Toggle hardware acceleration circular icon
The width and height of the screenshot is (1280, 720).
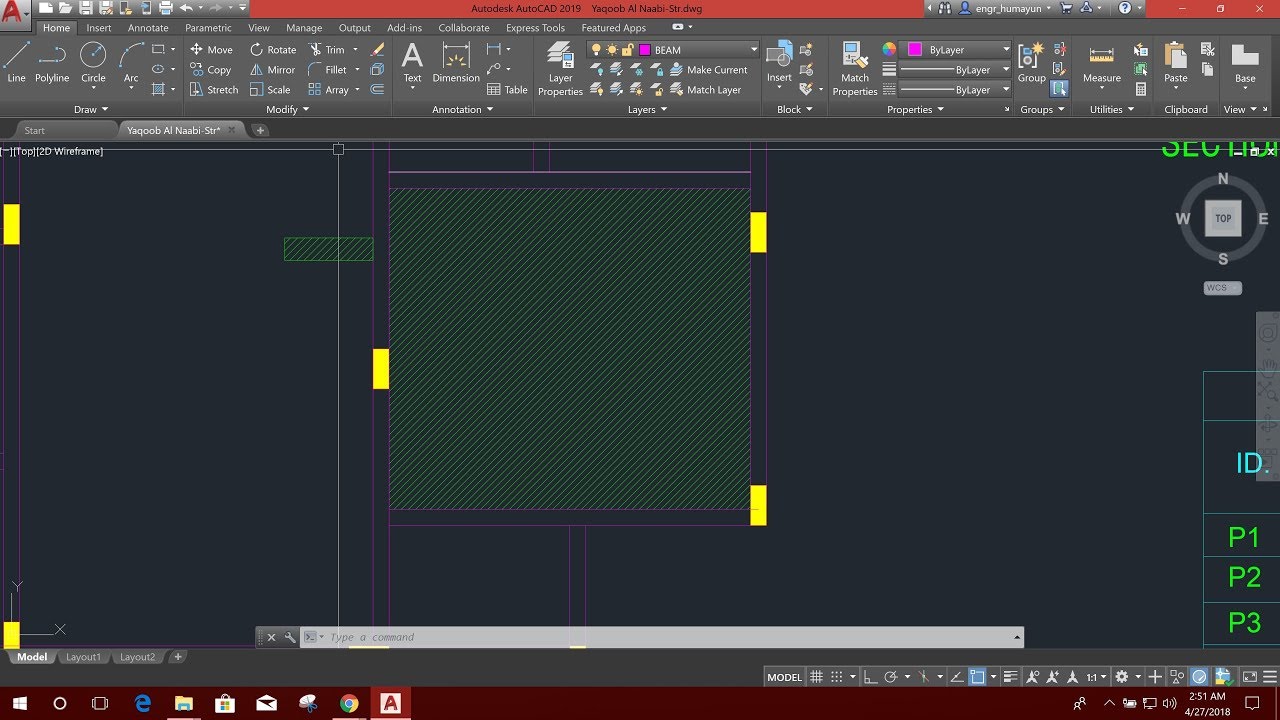1199,677
